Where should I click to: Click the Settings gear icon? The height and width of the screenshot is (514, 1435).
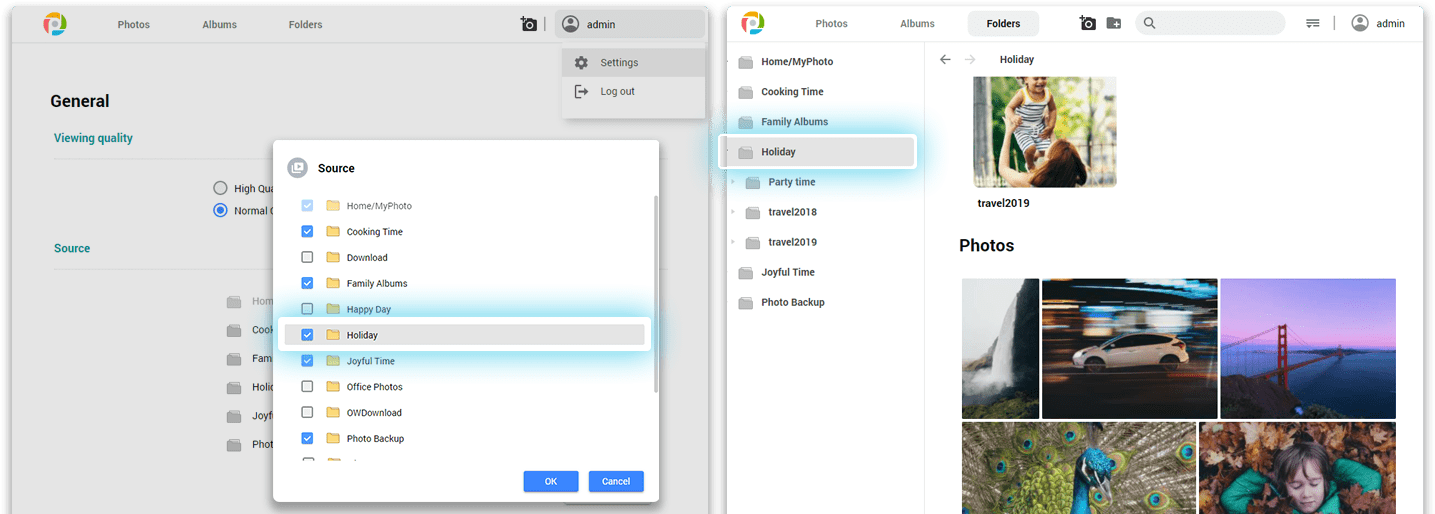point(581,63)
